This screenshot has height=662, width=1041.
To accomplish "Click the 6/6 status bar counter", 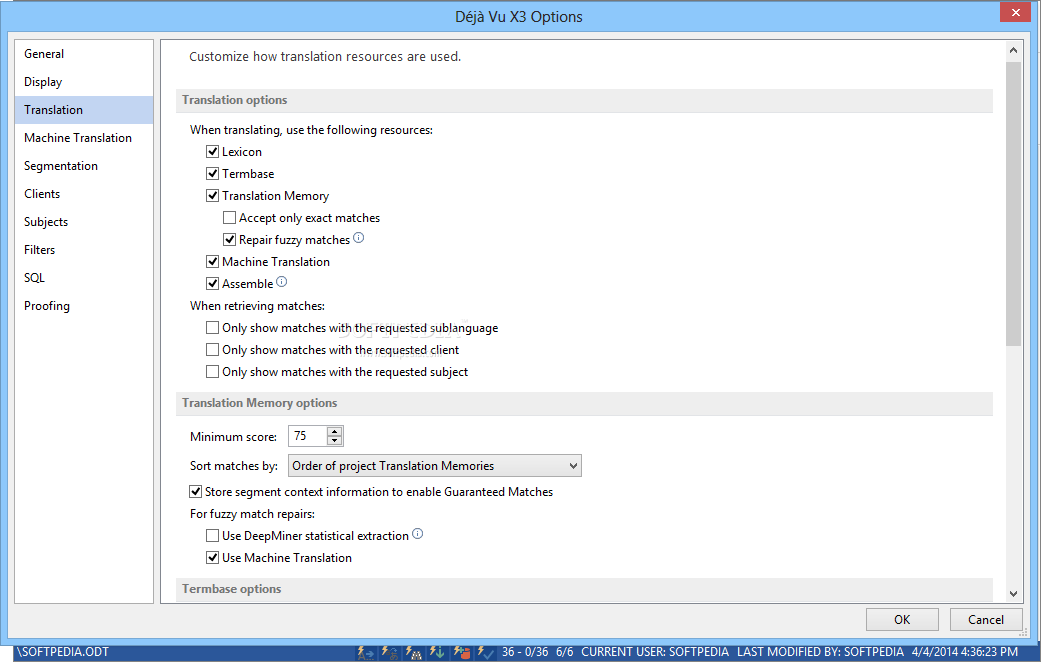I will click(564, 652).
